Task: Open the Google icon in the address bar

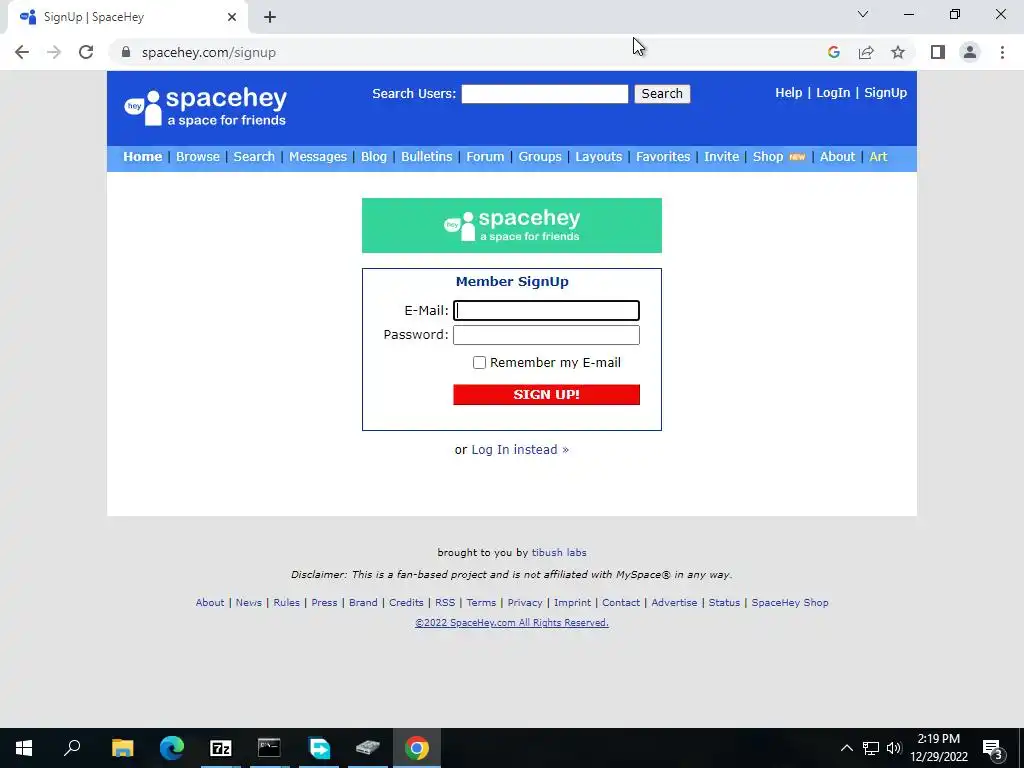Action: (x=833, y=52)
